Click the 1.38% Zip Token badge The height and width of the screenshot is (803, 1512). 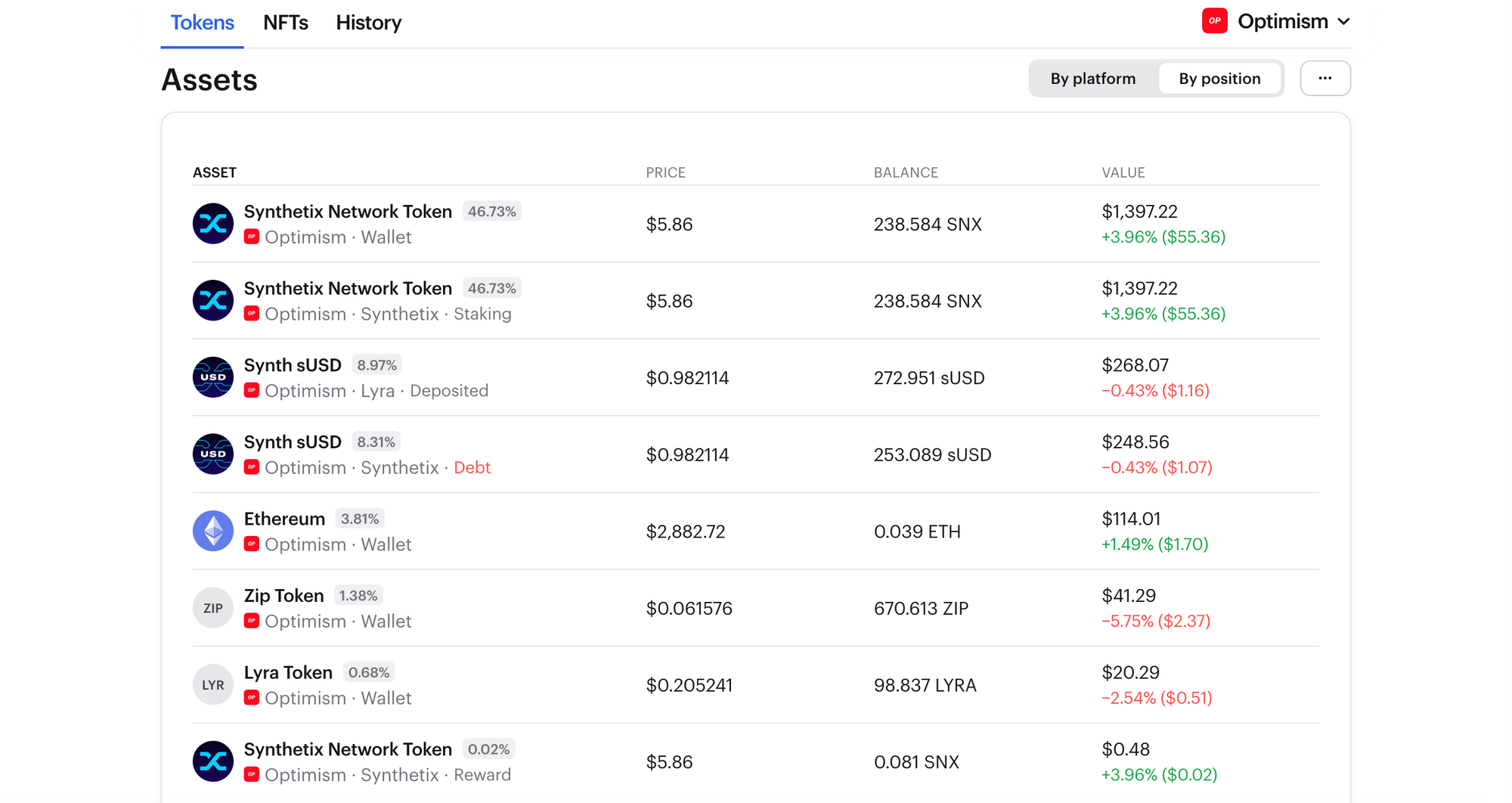coord(358,596)
